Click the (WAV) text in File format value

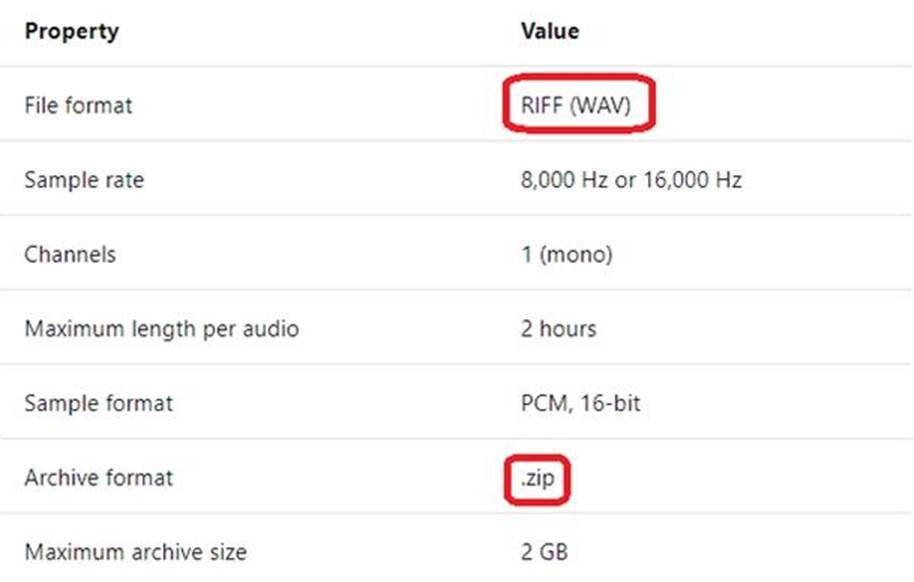coord(600,105)
